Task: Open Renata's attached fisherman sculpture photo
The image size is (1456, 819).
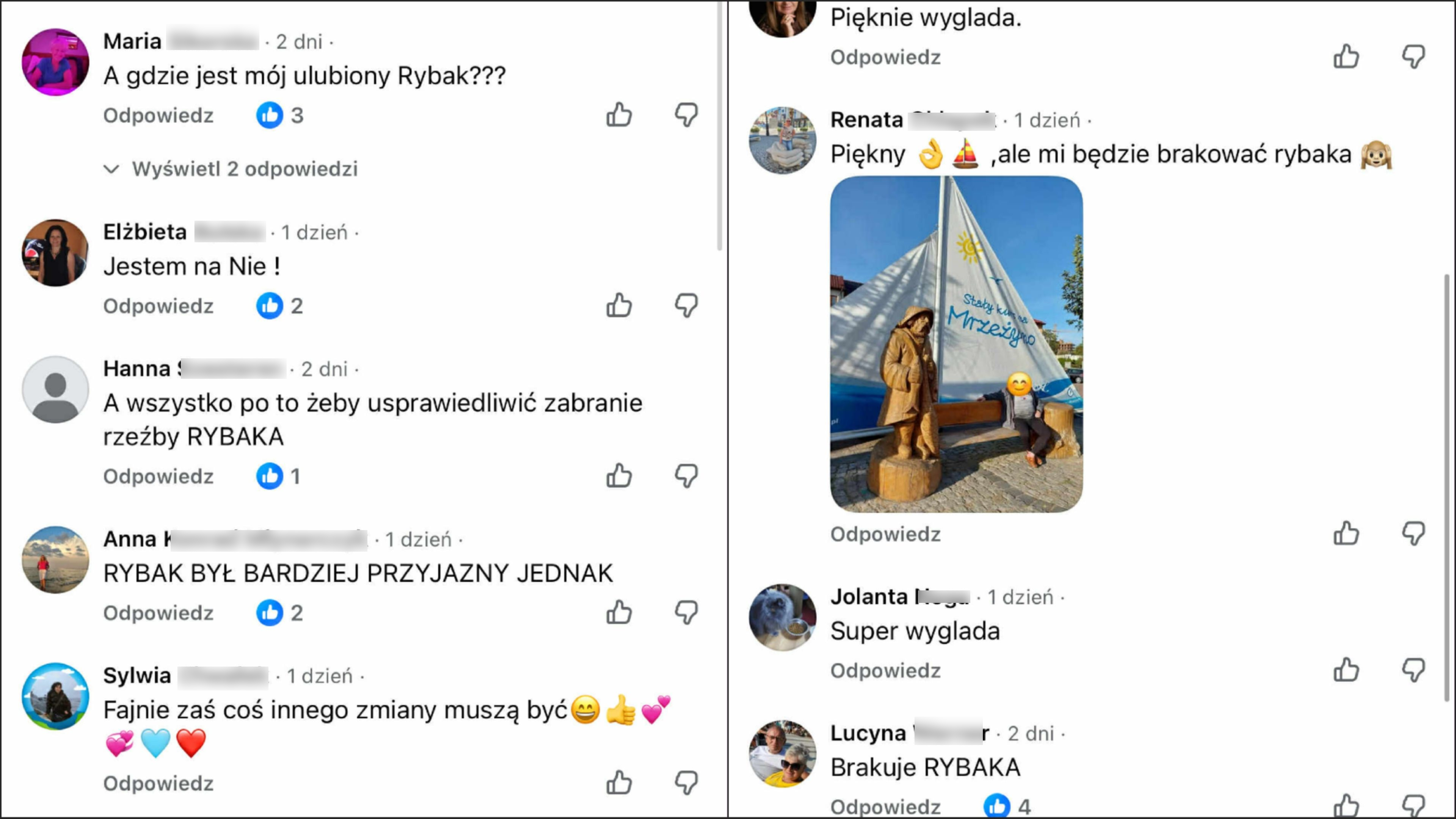Action: click(x=956, y=344)
